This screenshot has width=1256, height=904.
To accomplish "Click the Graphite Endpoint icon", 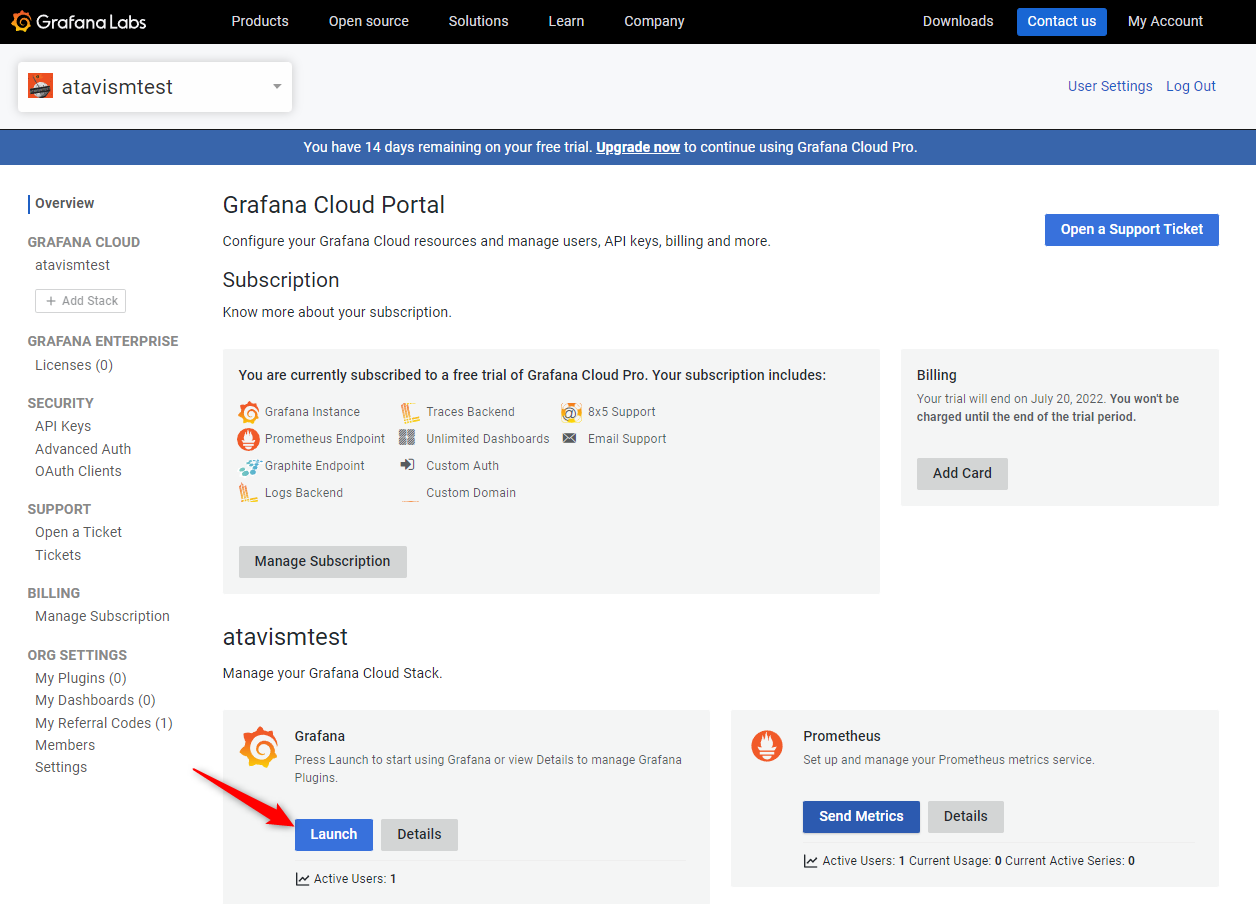I will click(249, 466).
